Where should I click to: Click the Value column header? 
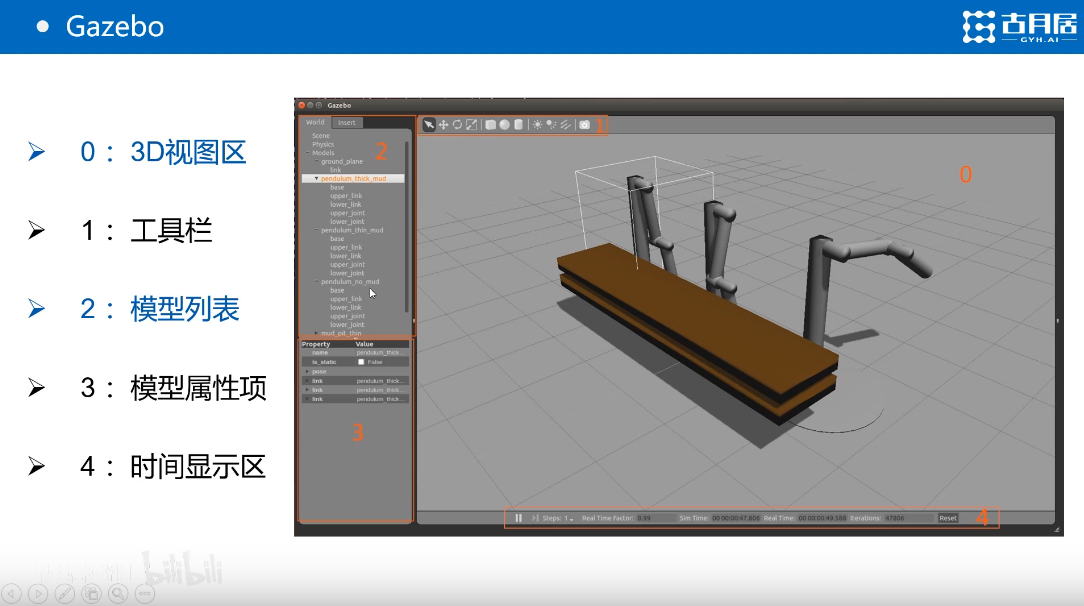point(364,344)
